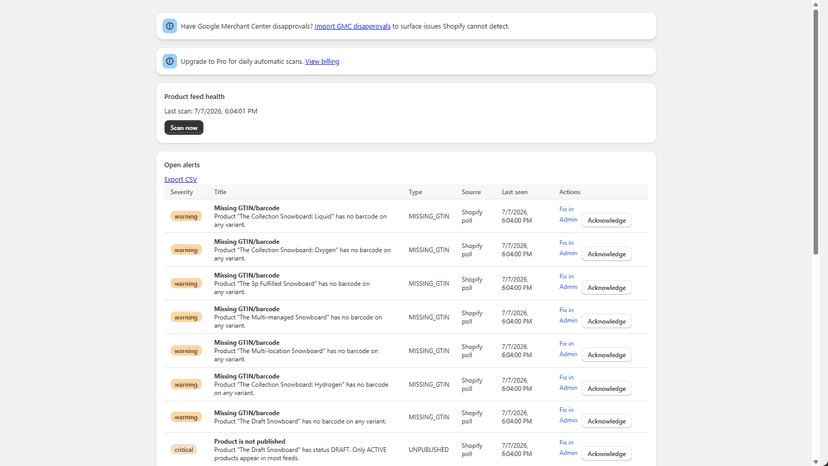This screenshot has width=828, height=466.
Task: Click scrollbar up arrow
Action: coord(816,4)
